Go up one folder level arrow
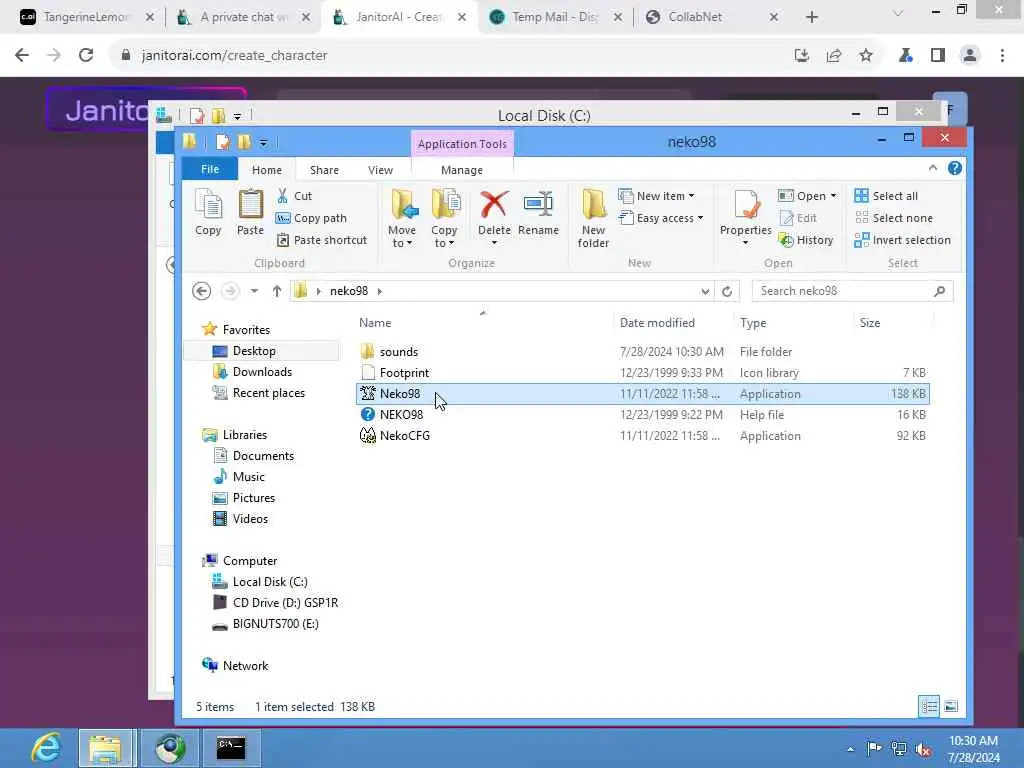Image resolution: width=1024 pixels, height=768 pixels. click(x=277, y=291)
